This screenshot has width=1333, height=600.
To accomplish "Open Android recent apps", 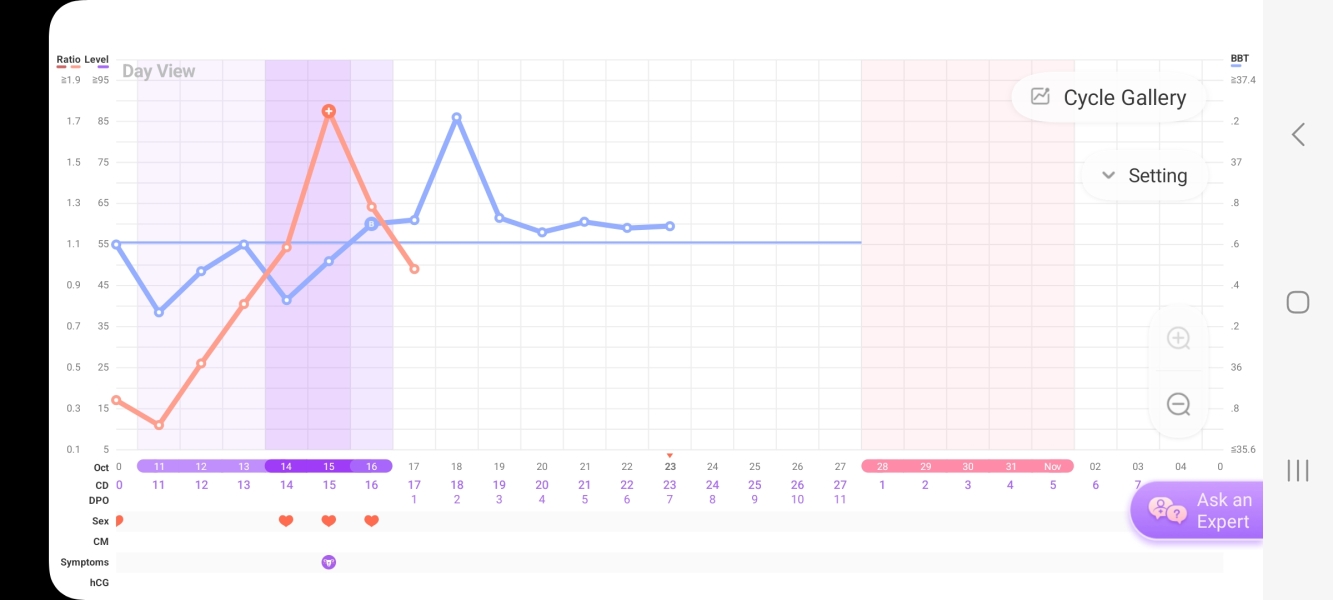I will point(1298,470).
